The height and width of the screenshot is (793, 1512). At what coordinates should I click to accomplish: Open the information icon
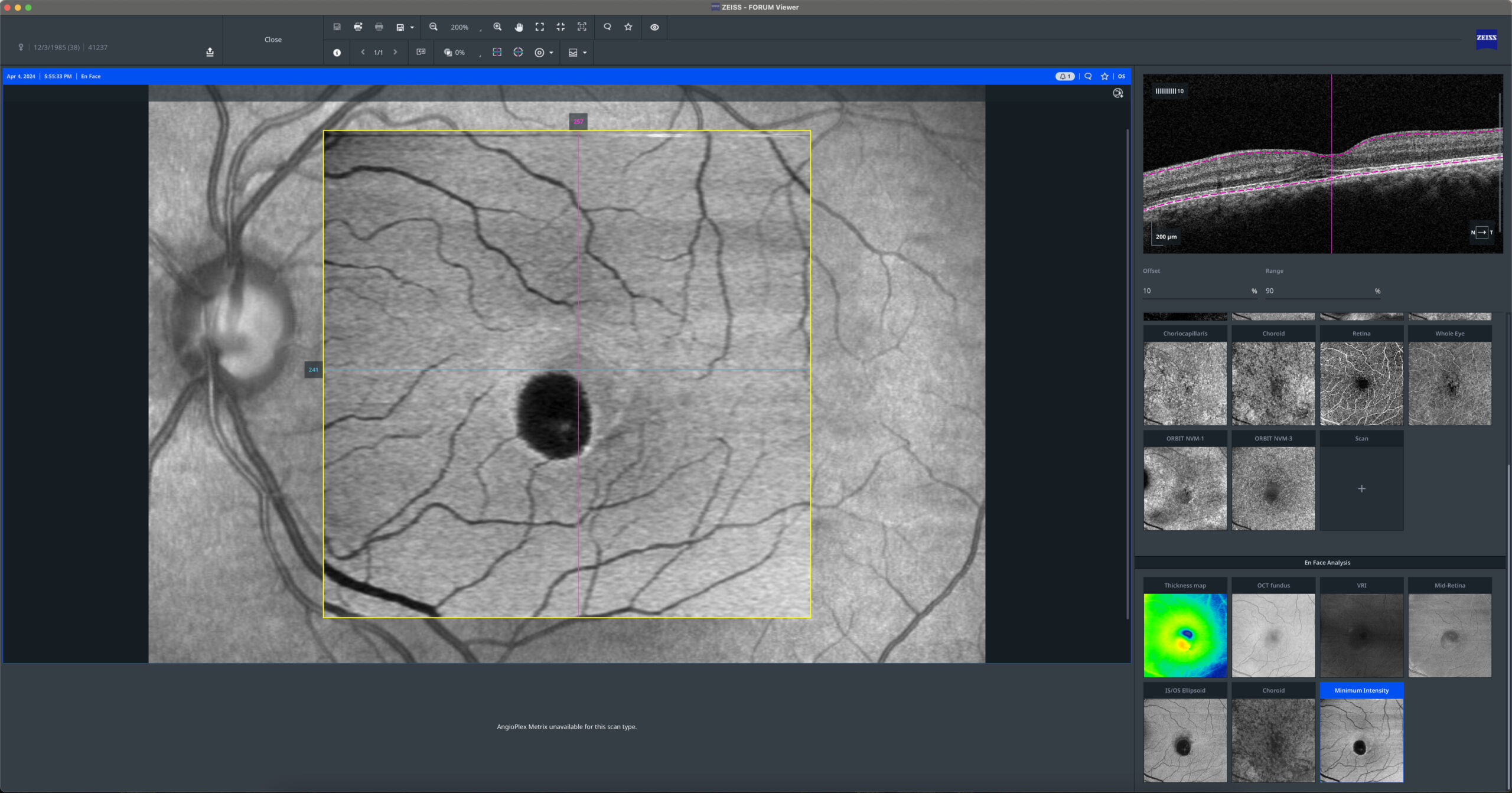(x=337, y=53)
